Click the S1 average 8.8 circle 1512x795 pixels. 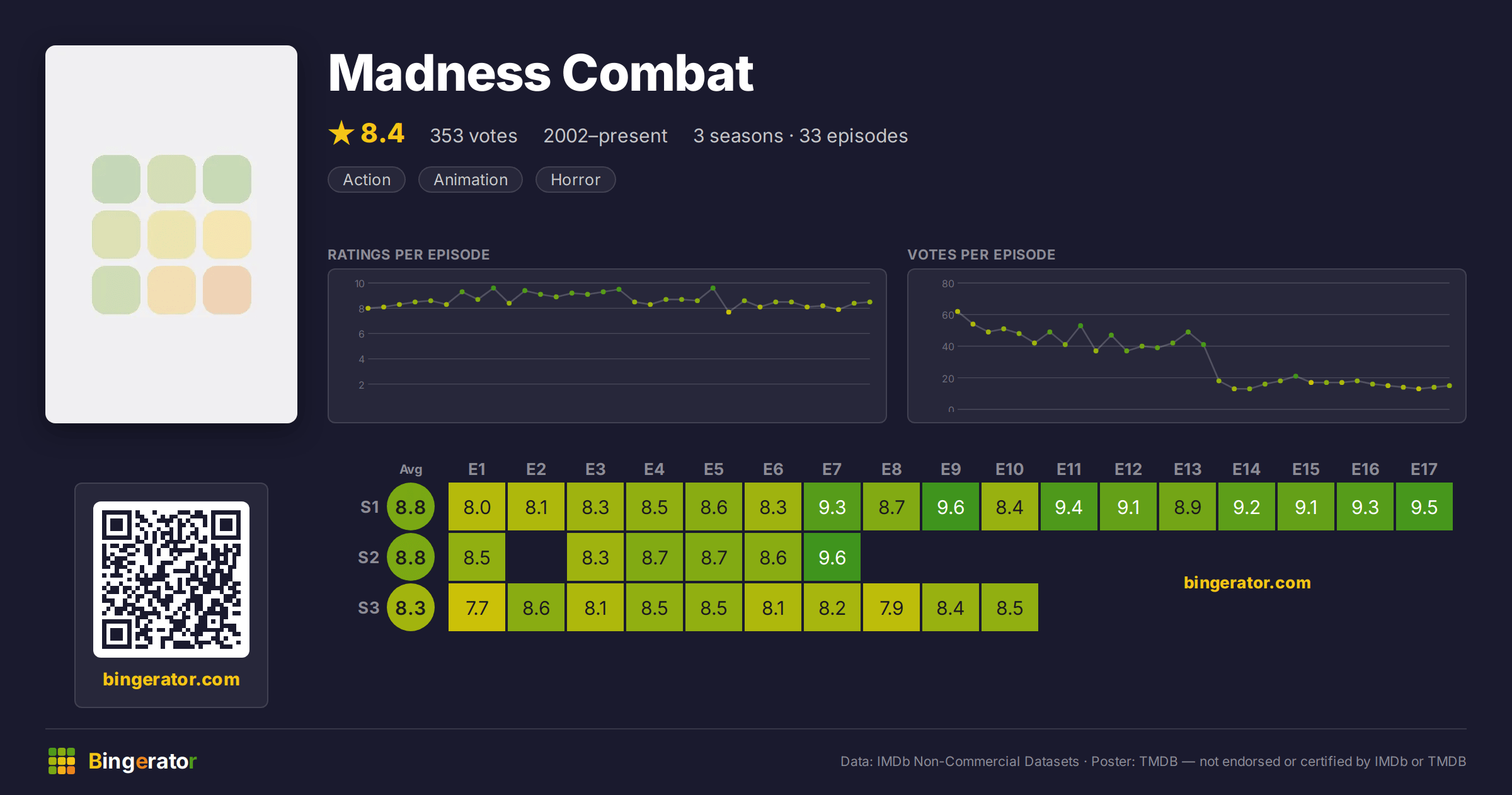point(411,506)
